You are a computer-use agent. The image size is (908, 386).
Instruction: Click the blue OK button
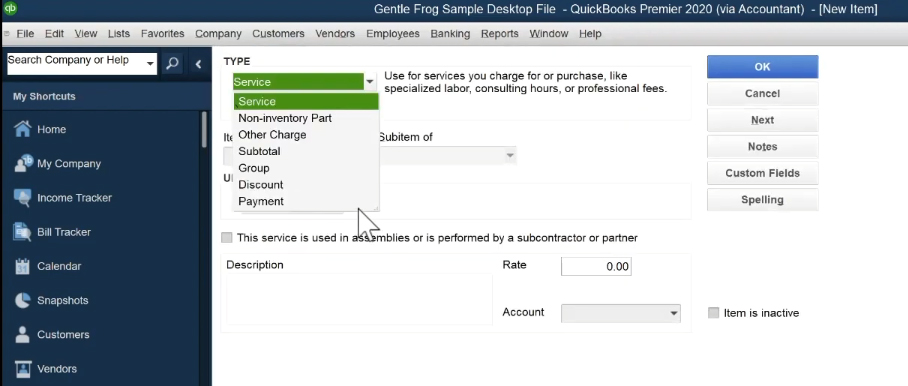point(762,67)
